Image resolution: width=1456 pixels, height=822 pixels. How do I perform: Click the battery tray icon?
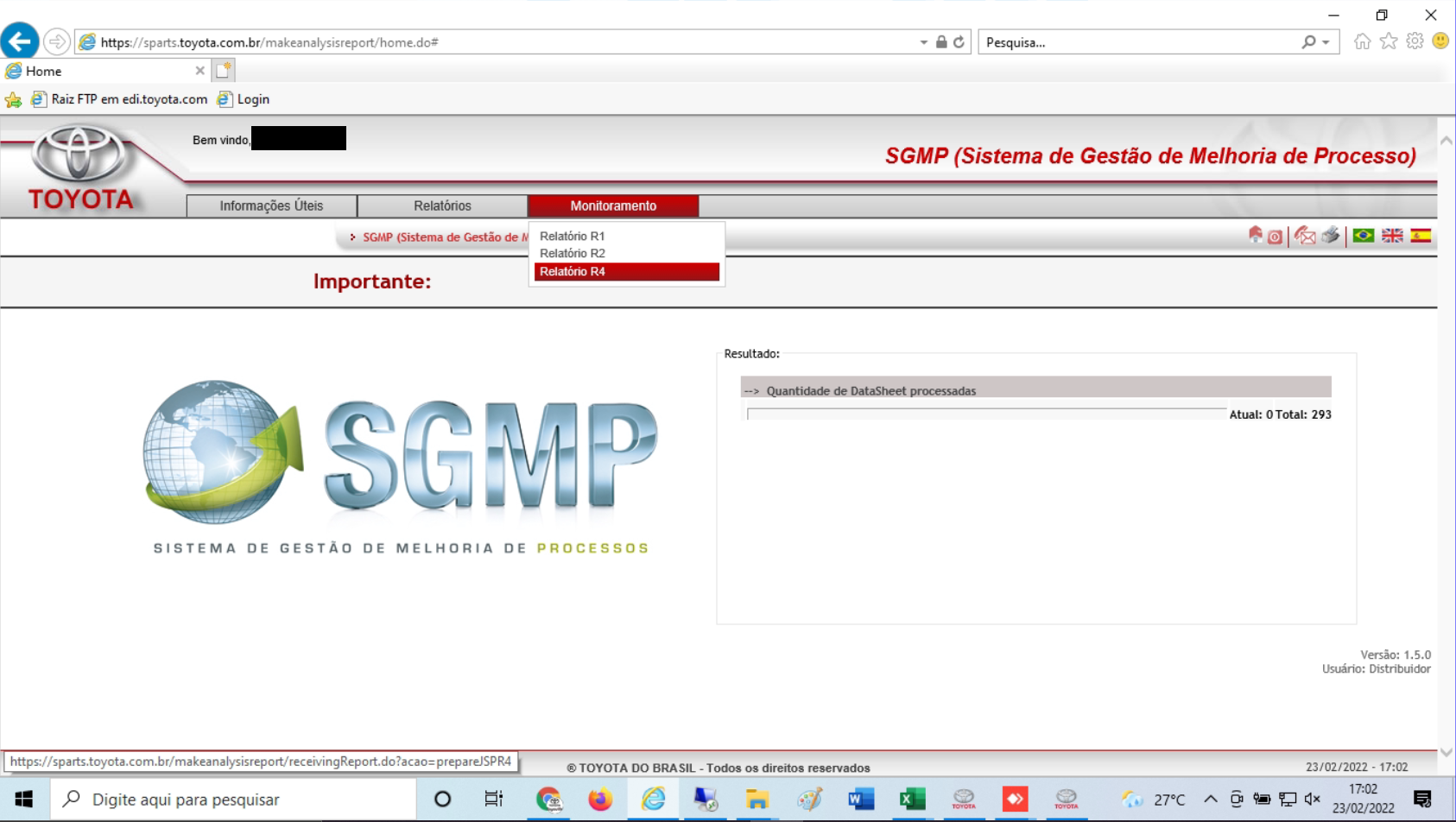pos(1262,800)
